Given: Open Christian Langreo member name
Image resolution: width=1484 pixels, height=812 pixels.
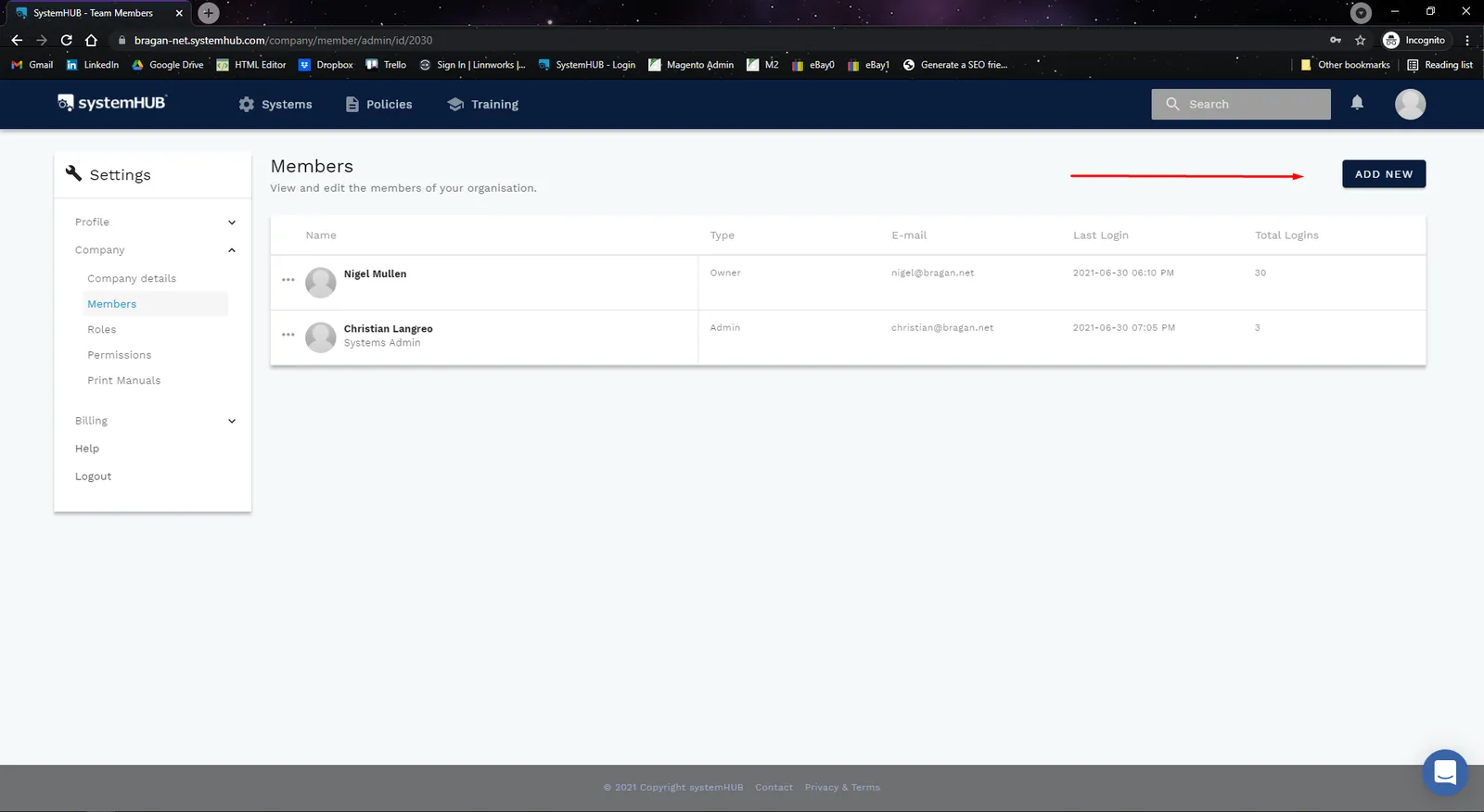Looking at the screenshot, I should (x=388, y=329).
